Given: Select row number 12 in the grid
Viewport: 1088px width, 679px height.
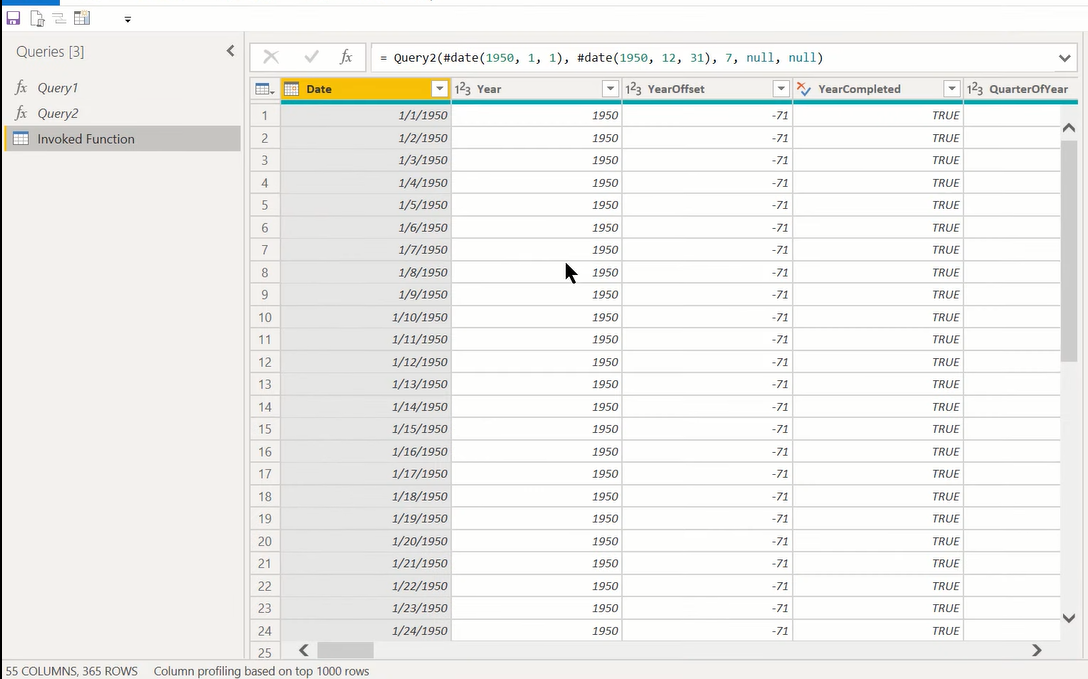Looking at the screenshot, I should [x=265, y=362].
